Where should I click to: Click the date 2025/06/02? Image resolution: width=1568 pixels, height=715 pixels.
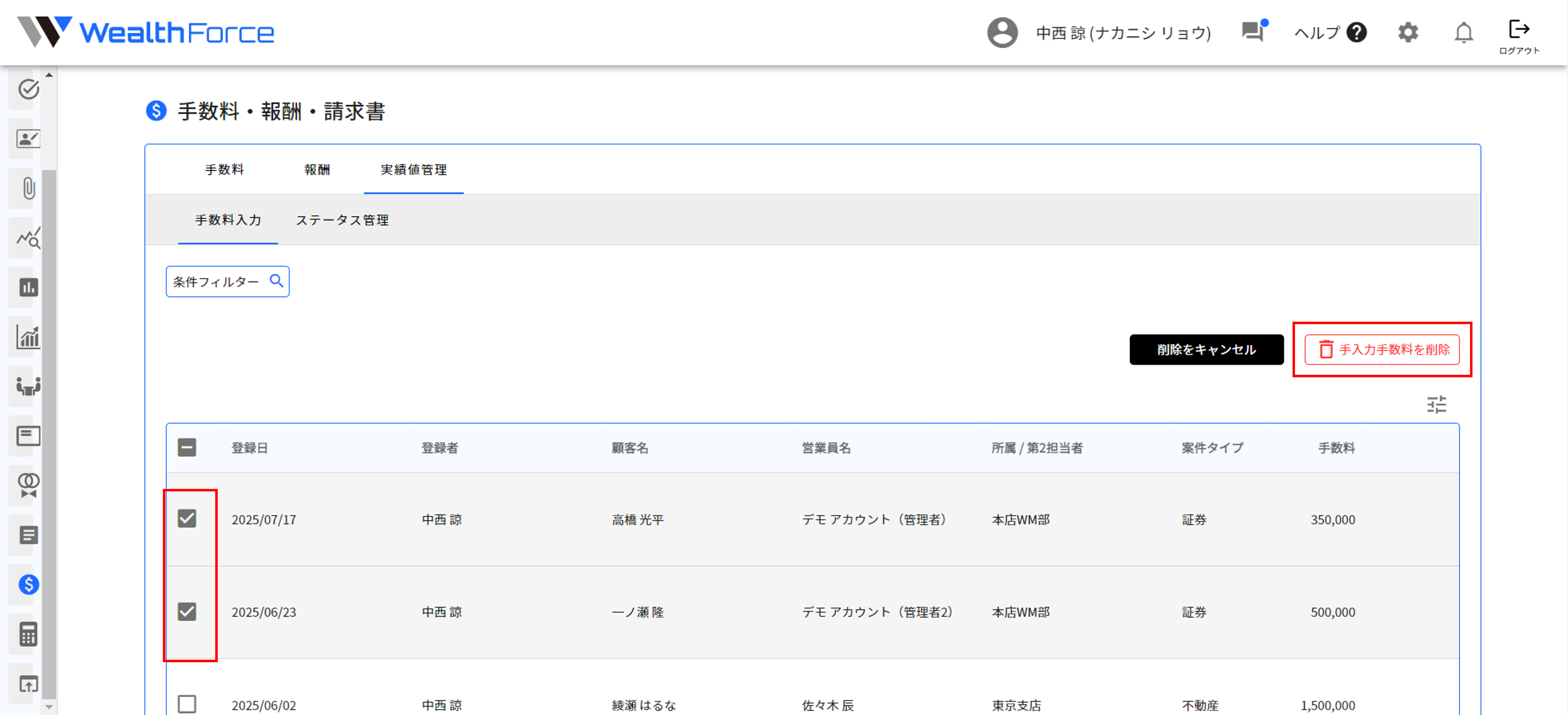click(264, 705)
